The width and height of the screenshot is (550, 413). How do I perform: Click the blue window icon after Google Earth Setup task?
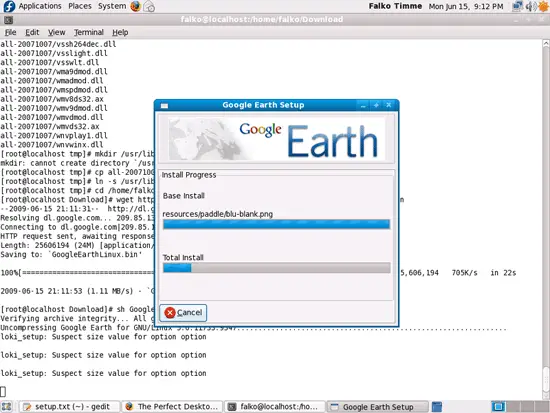point(437,407)
